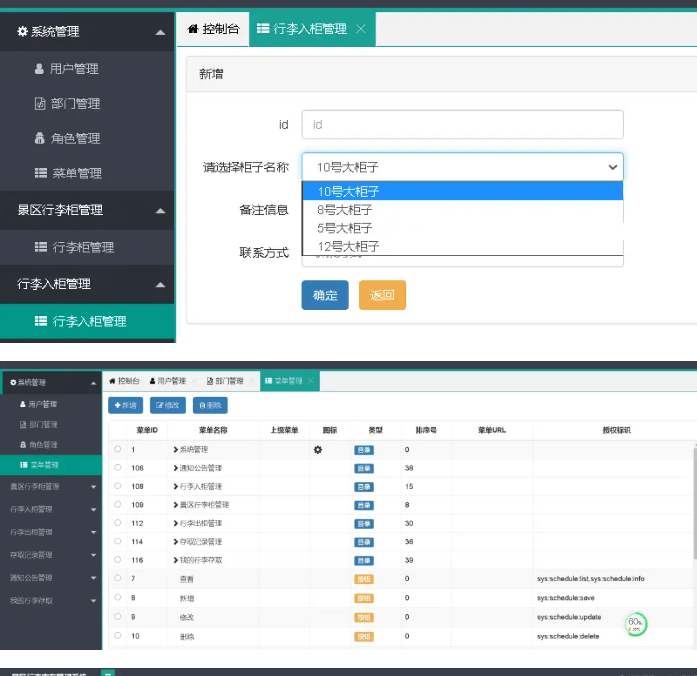This screenshot has width=697, height=676.
Task: Close the 部门管理 tab via its X icon
Action: click(252, 381)
